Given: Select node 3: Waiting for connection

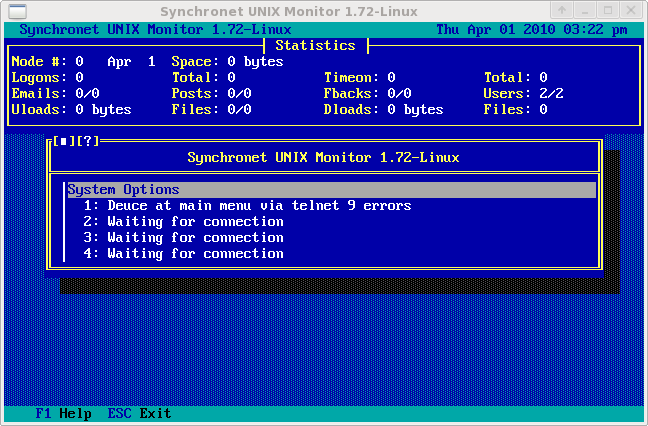Looking at the screenshot, I should 331,238.
